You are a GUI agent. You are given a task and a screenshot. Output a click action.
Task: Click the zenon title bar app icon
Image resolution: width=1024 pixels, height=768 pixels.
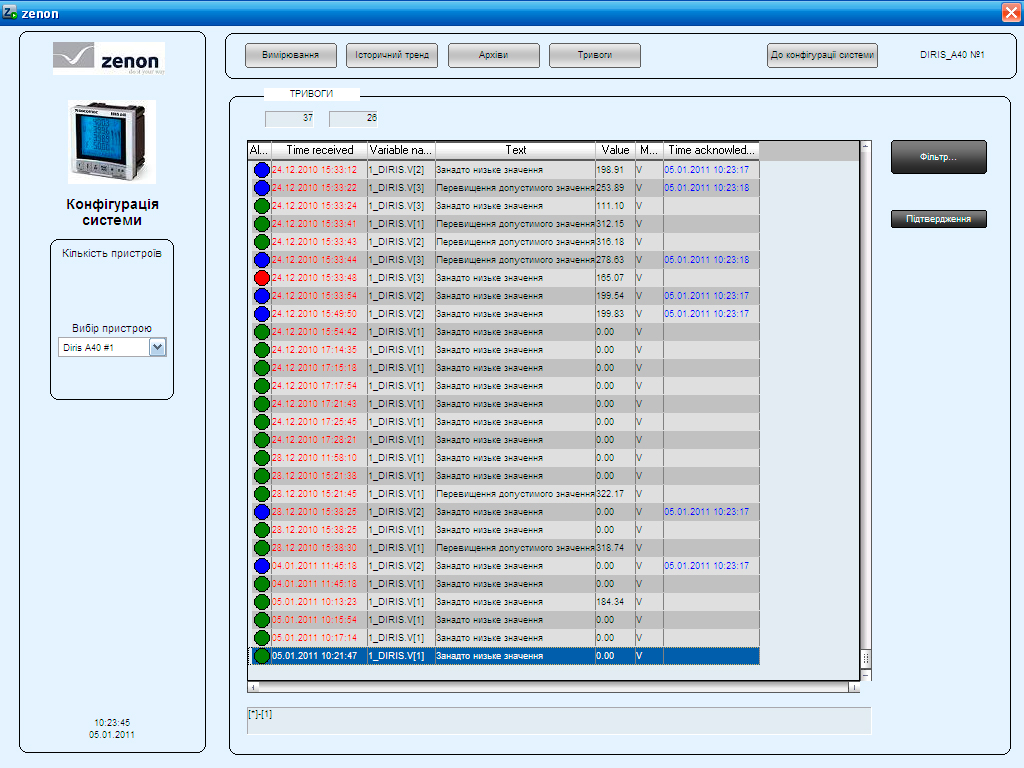click(11, 11)
